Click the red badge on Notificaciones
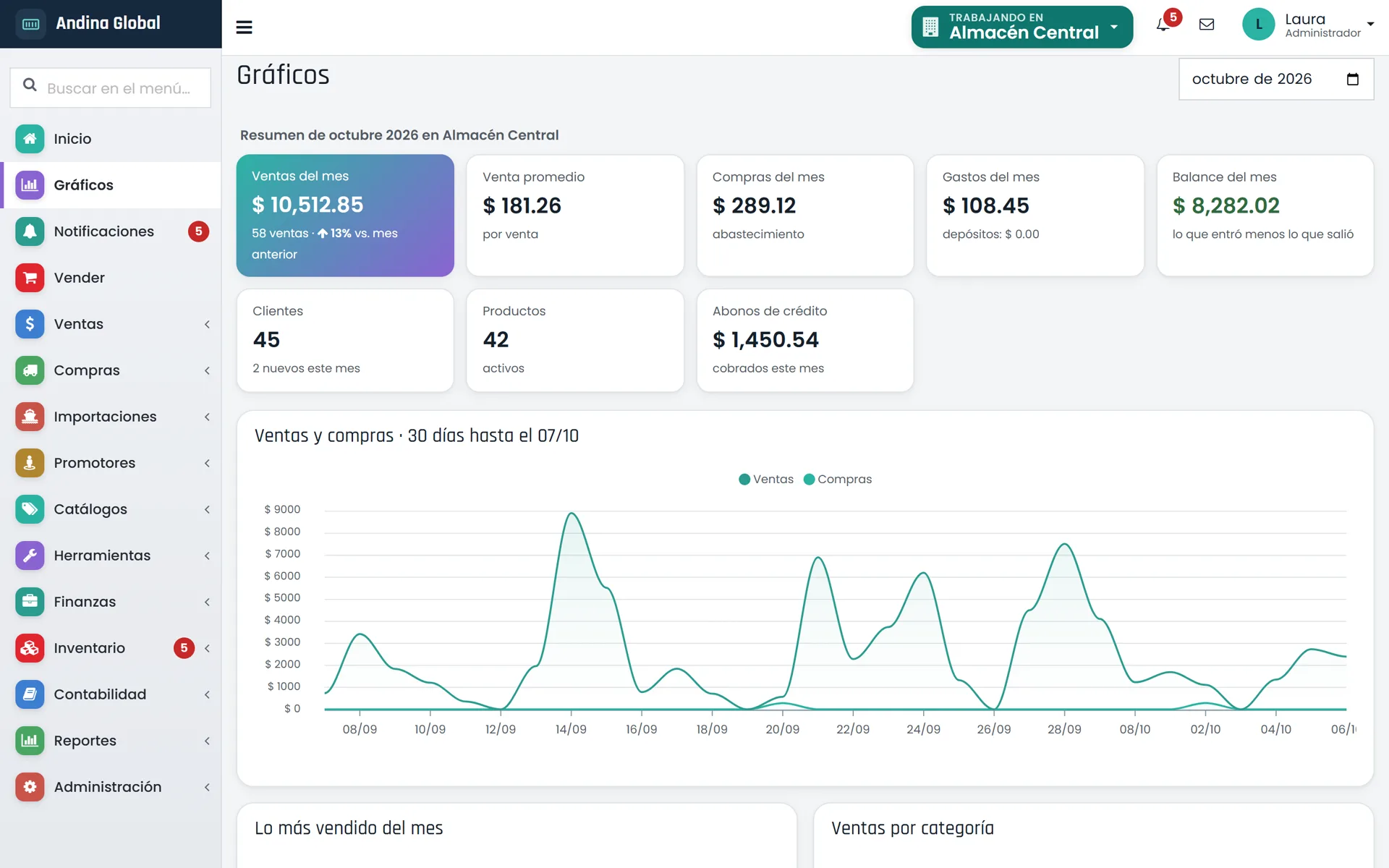This screenshot has width=1389, height=868. pyautogui.click(x=198, y=231)
